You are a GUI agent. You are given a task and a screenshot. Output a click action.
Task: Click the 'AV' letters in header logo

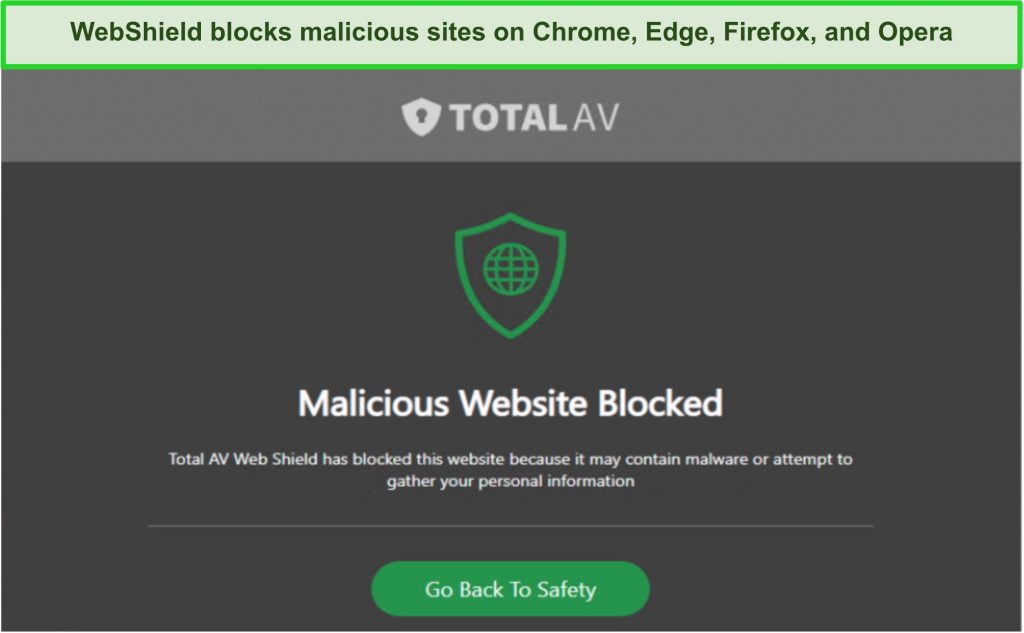[x=596, y=118]
